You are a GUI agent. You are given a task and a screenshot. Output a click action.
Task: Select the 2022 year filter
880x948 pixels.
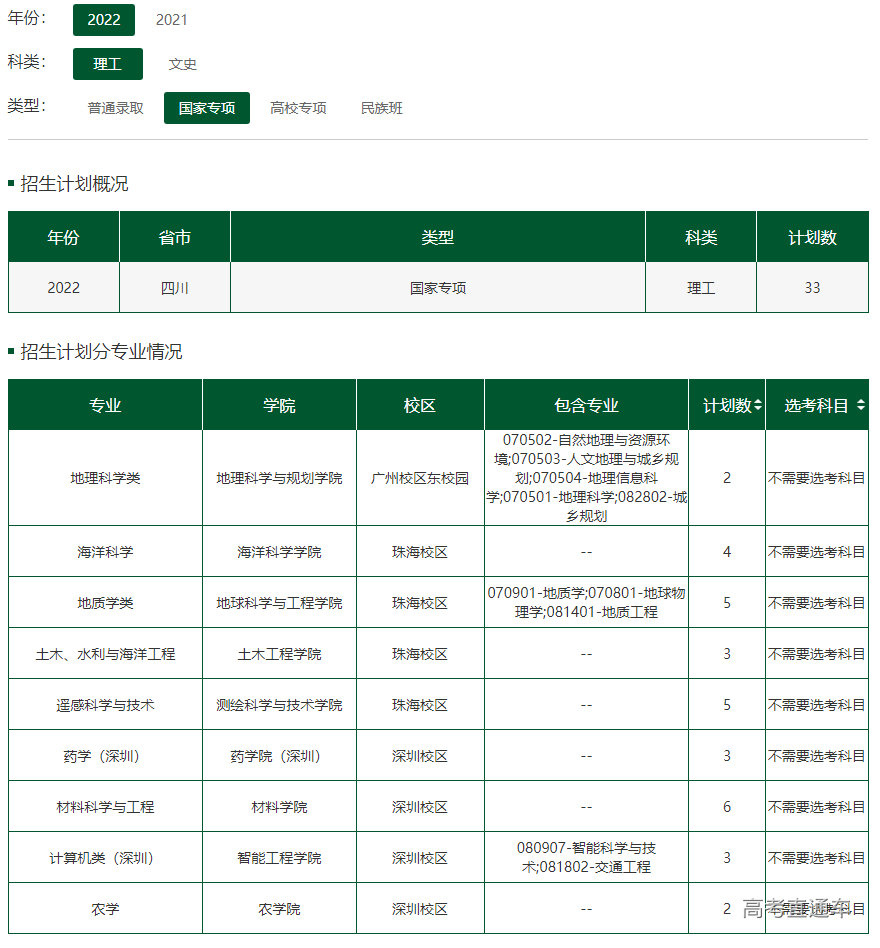(x=103, y=19)
